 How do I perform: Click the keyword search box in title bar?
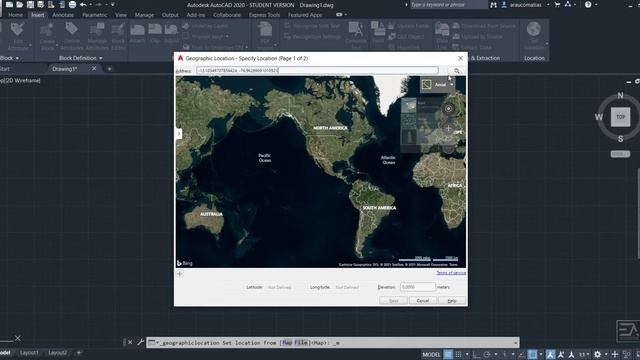pos(448,5)
